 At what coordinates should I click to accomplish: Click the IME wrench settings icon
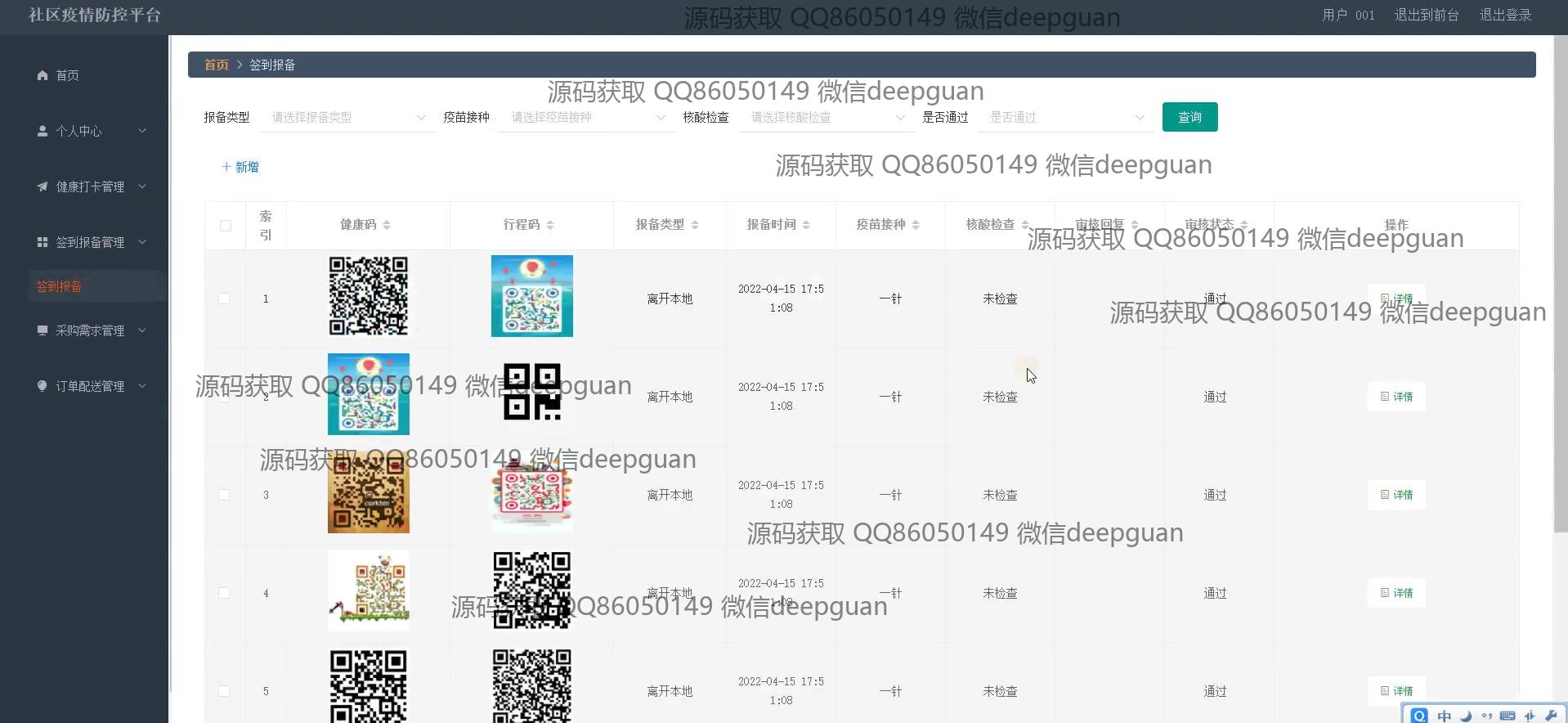tap(1551, 716)
